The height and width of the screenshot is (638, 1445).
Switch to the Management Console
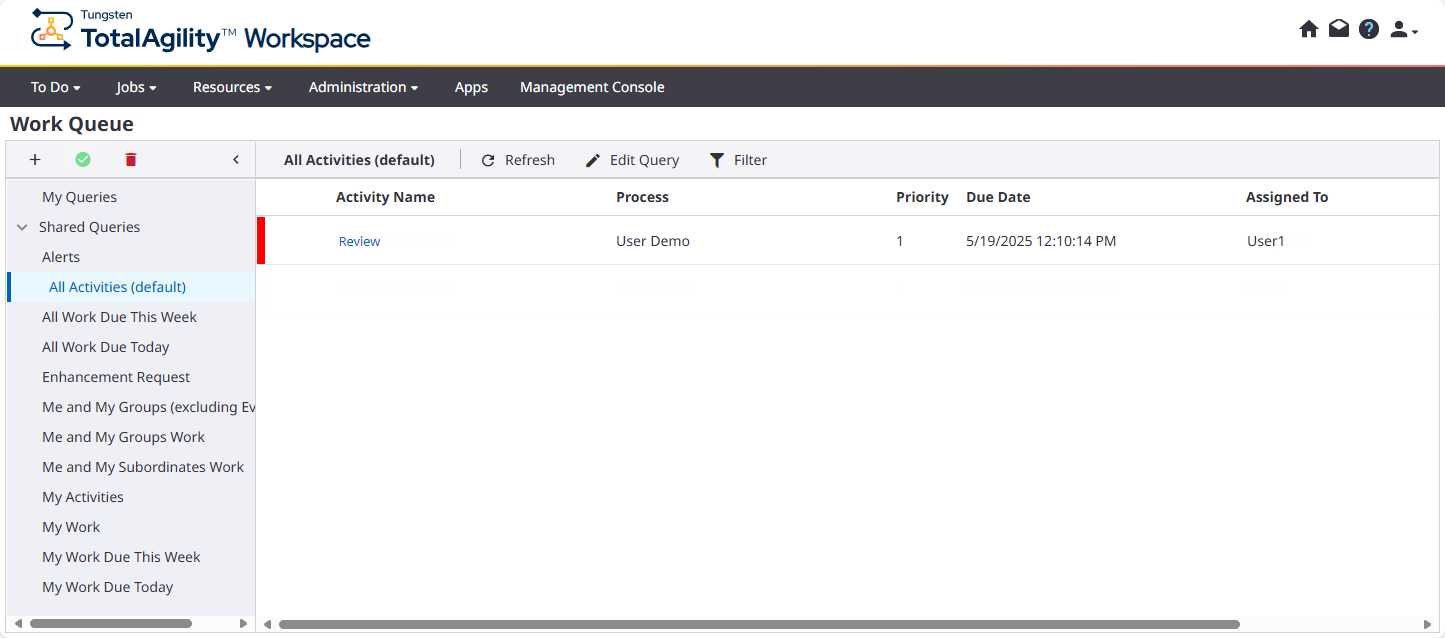592,87
